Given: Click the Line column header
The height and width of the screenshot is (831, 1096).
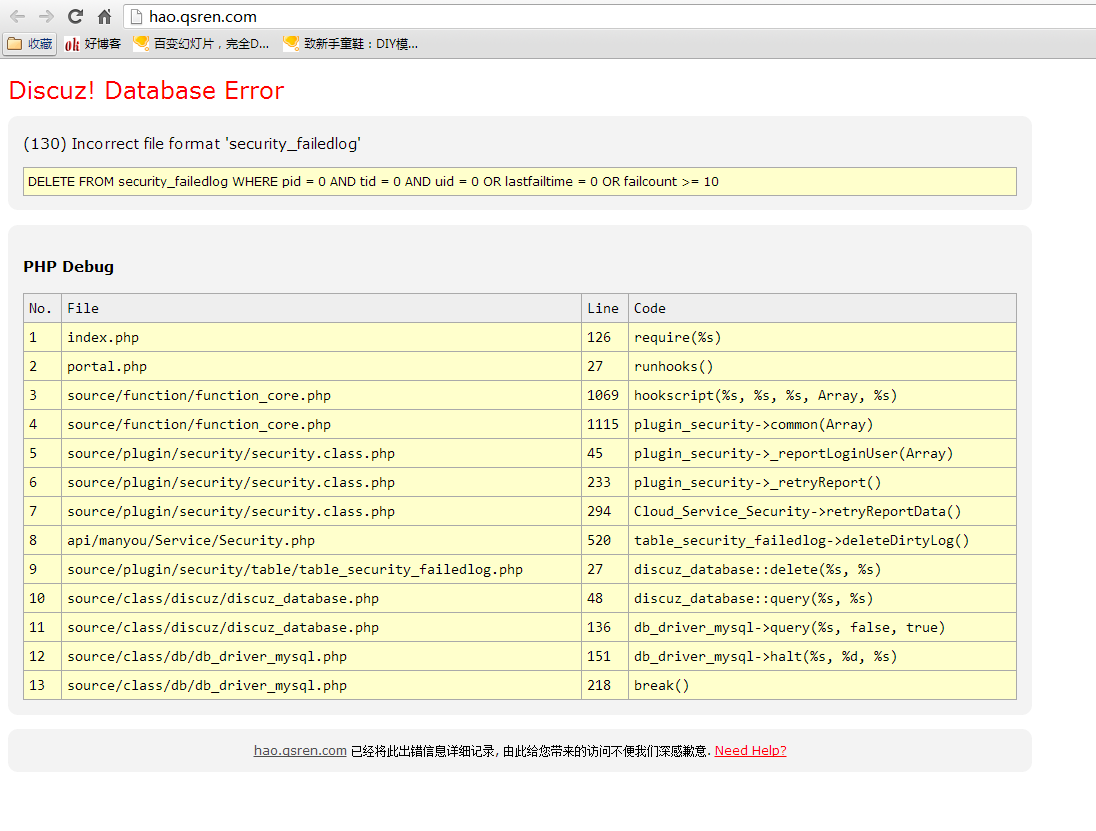Looking at the screenshot, I should [x=605, y=308].
